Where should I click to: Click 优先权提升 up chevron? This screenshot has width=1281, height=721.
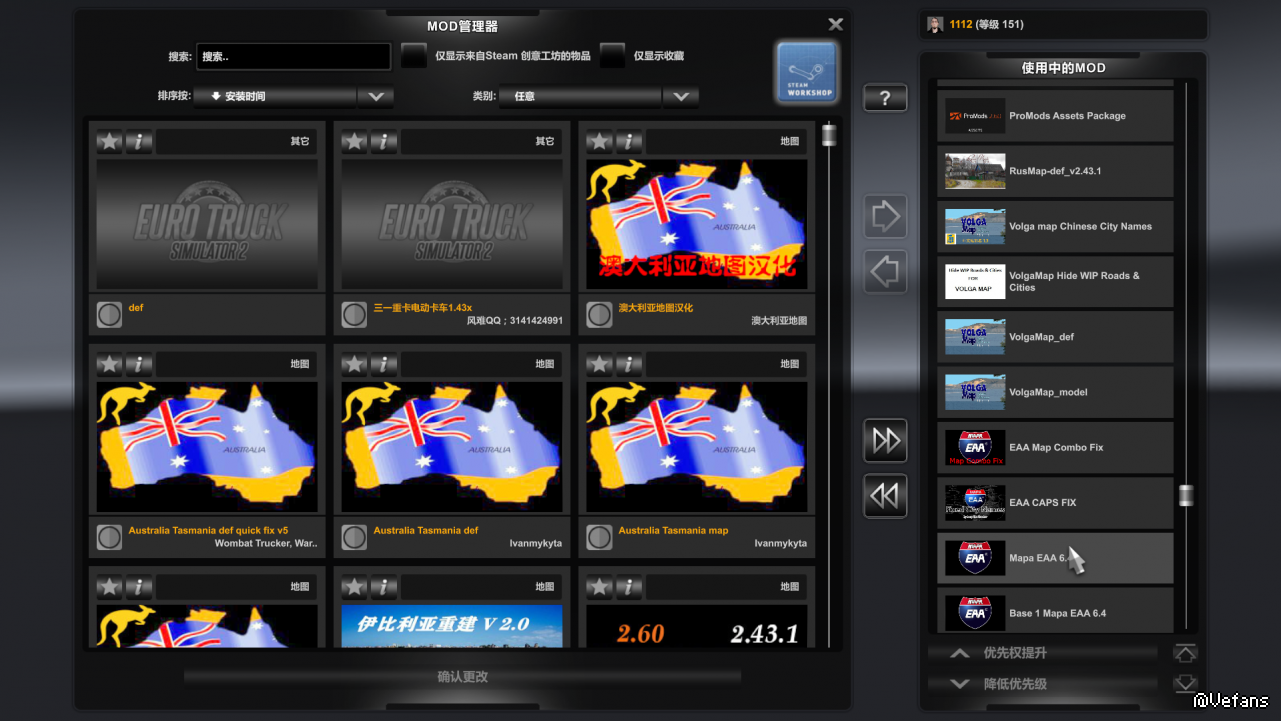click(960, 653)
